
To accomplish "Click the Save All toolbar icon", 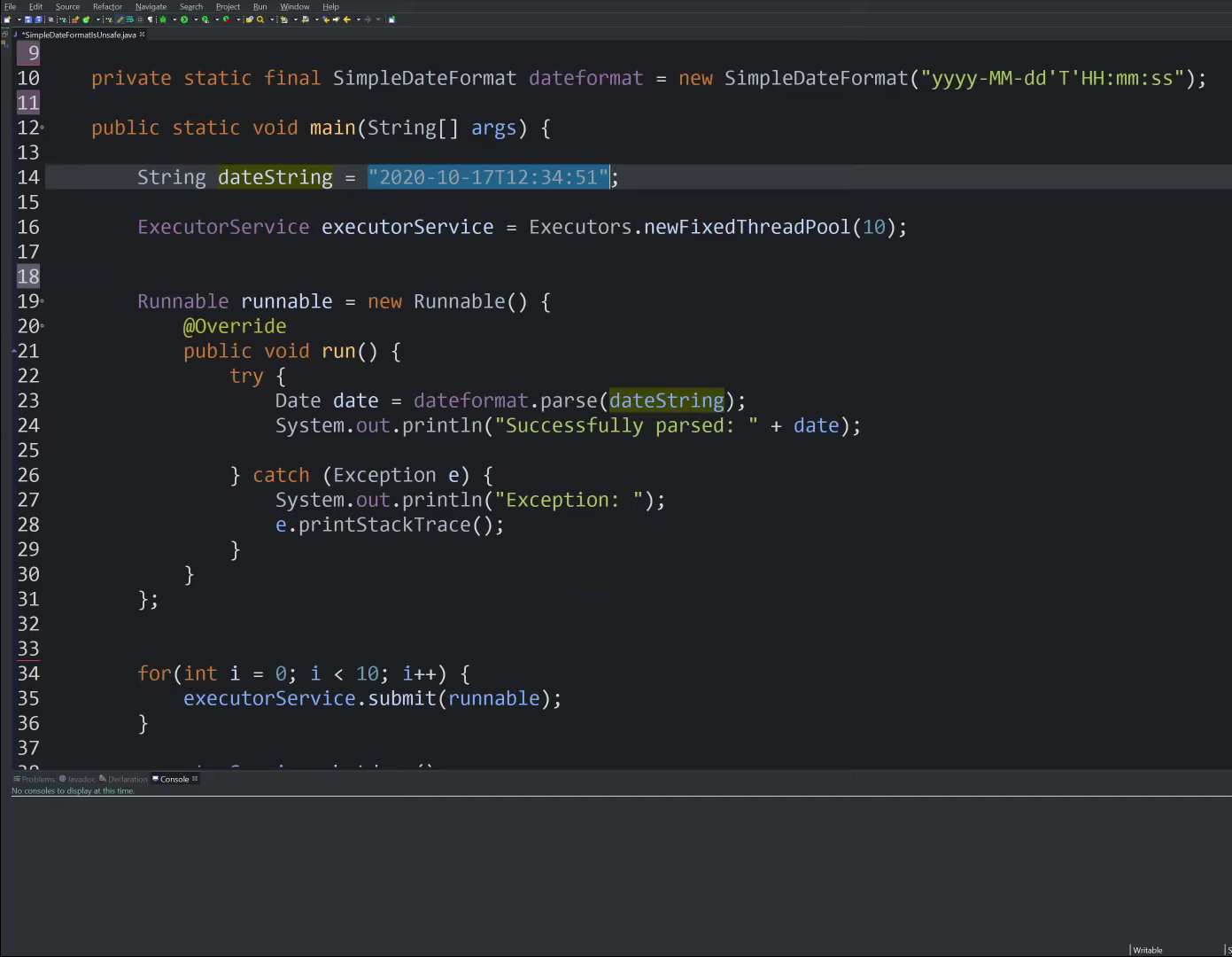I will [38, 19].
